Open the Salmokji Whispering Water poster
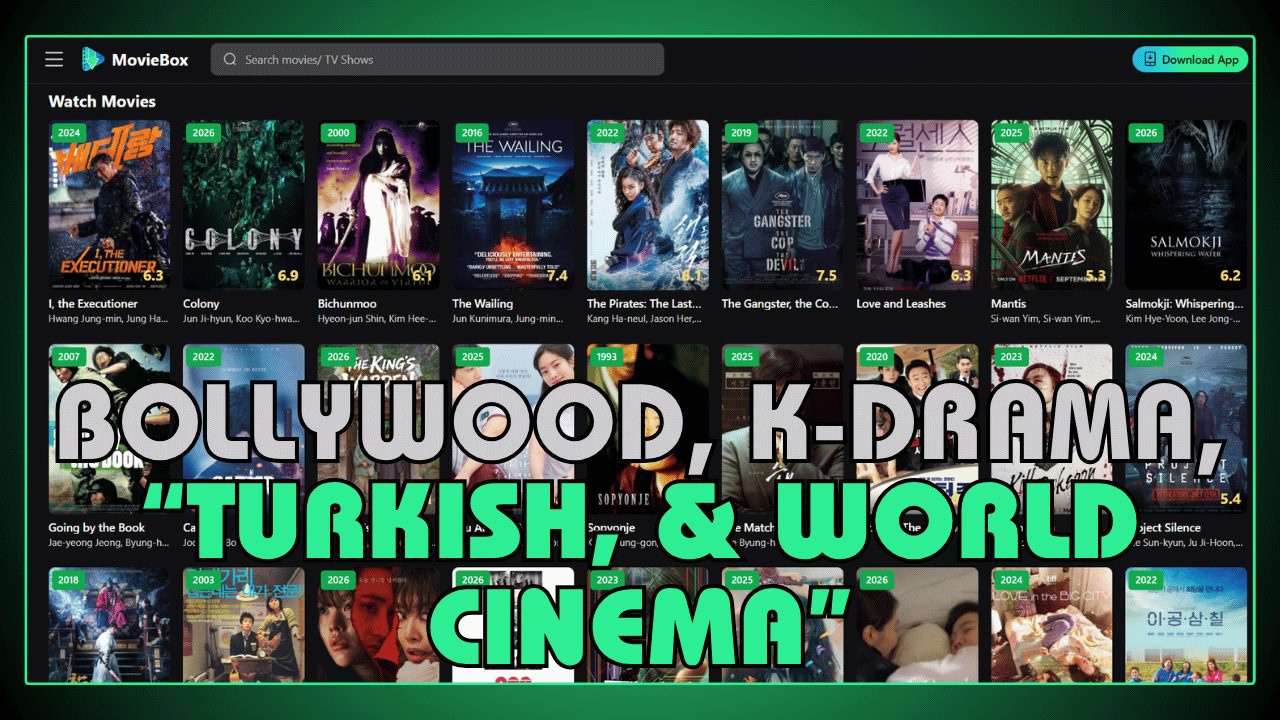Screen dimensions: 1280x720 pos(1187,205)
